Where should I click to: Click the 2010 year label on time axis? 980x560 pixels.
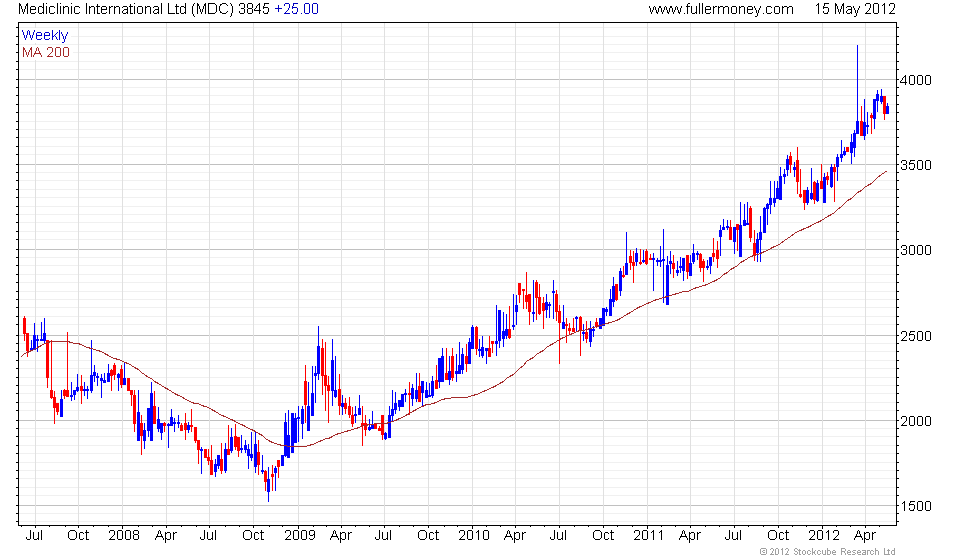[474, 535]
